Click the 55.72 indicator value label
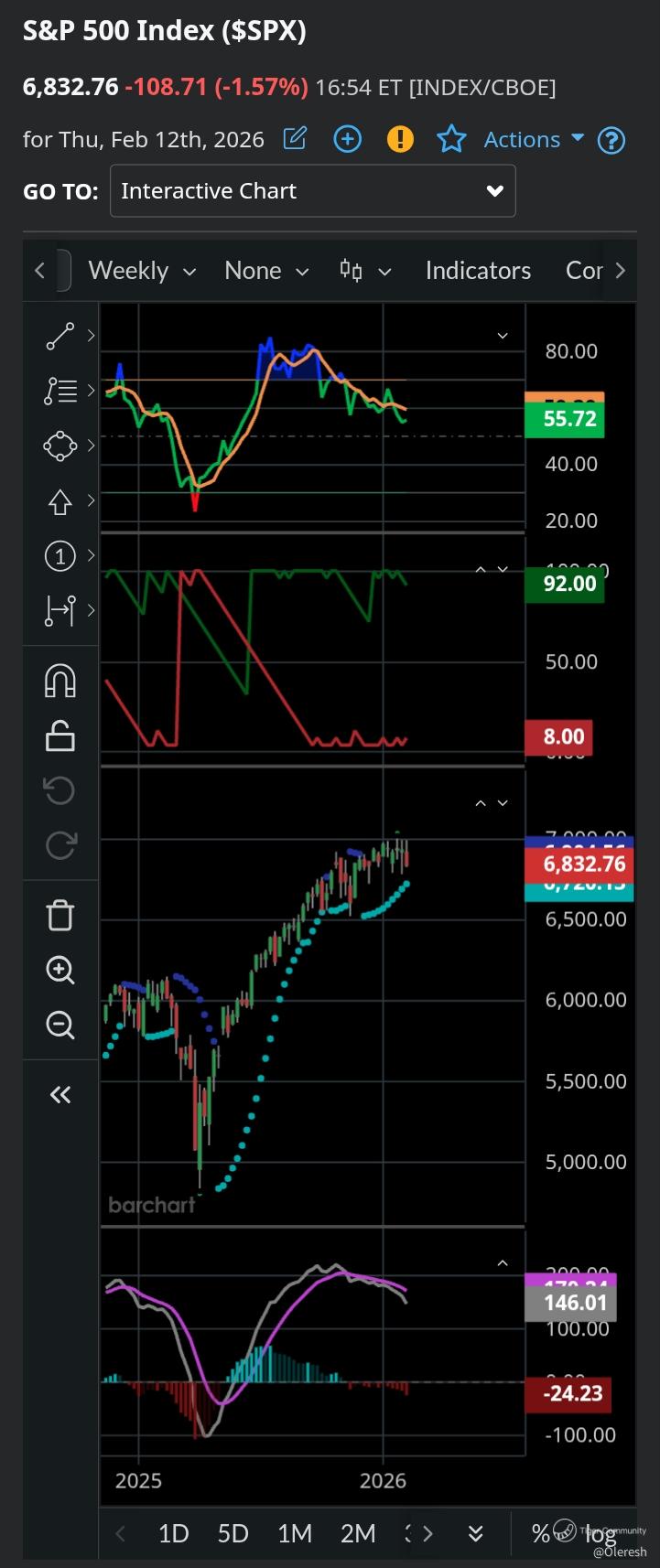Screen dimensions: 660x1568 565,419
